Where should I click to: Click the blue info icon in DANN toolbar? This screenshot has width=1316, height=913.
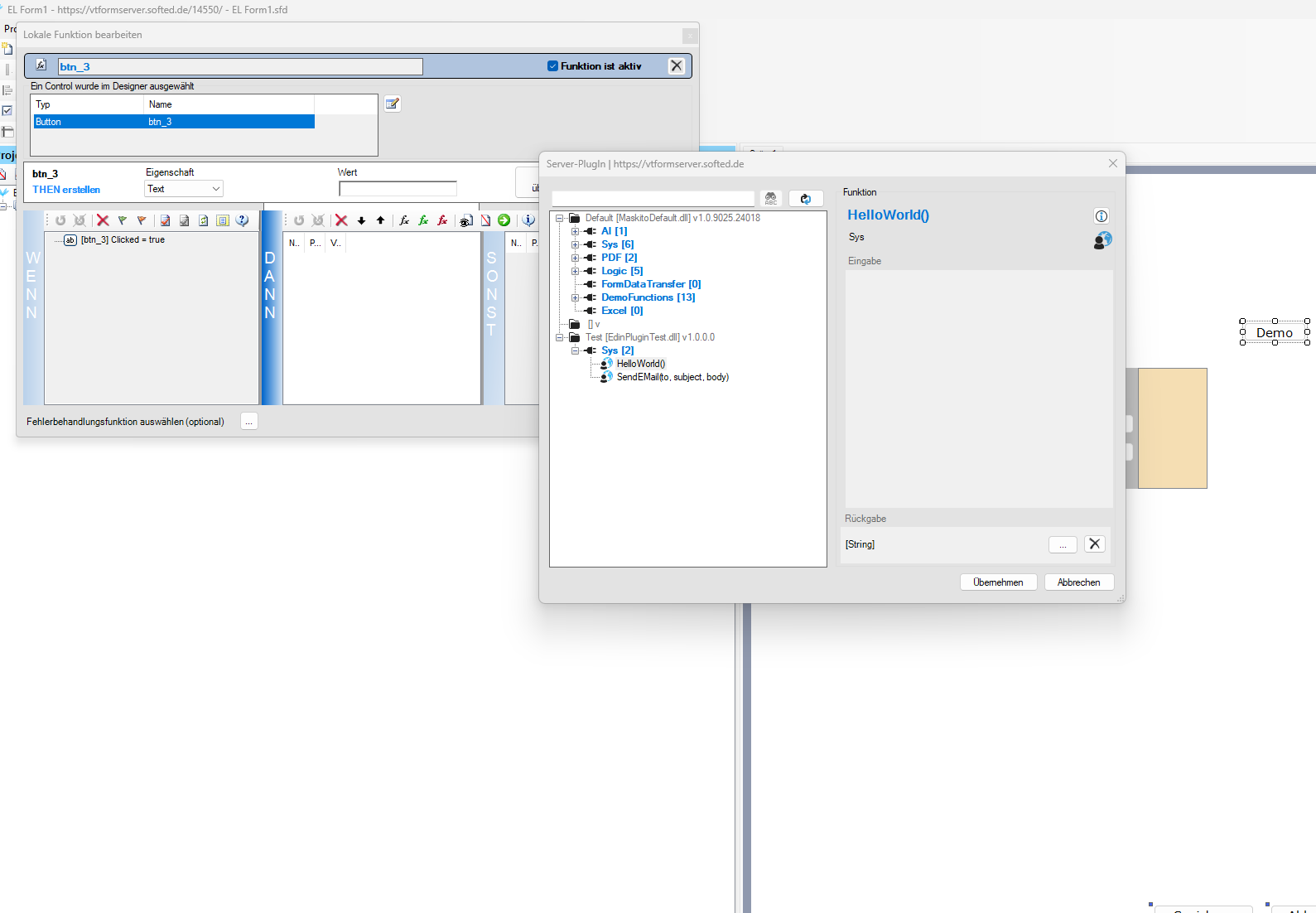click(x=528, y=220)
